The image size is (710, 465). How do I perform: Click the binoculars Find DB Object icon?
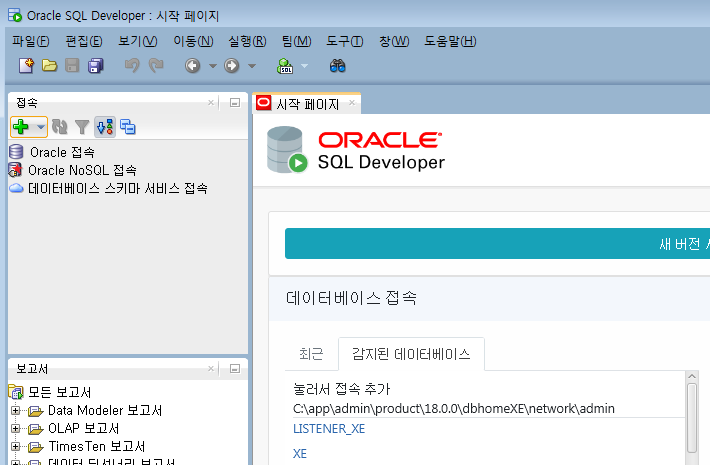(x=337, y=66)
